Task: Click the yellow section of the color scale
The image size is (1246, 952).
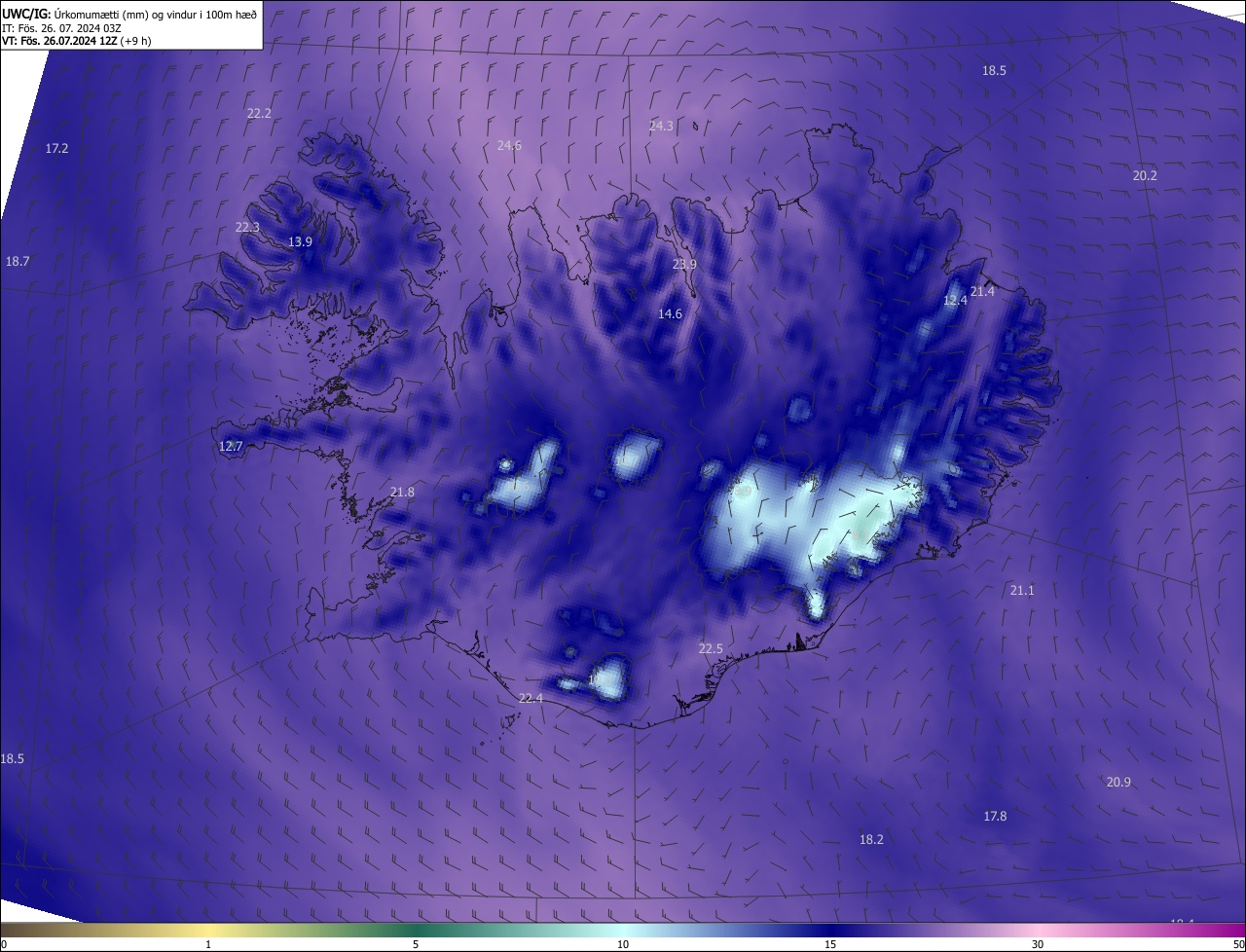Action: (209, 931)
